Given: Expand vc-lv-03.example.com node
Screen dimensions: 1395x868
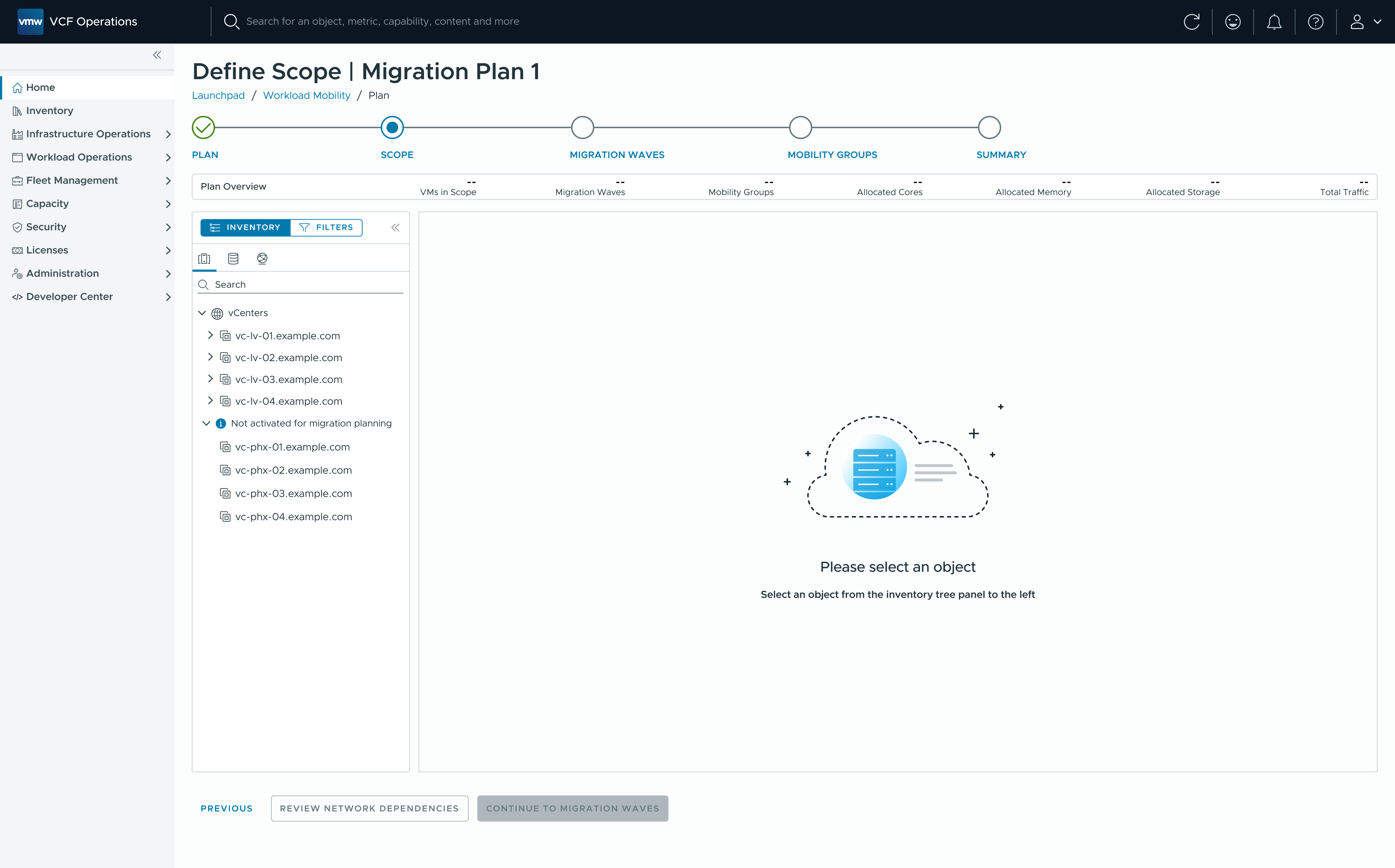Looking at the screenshot, I should click(210, 379).
